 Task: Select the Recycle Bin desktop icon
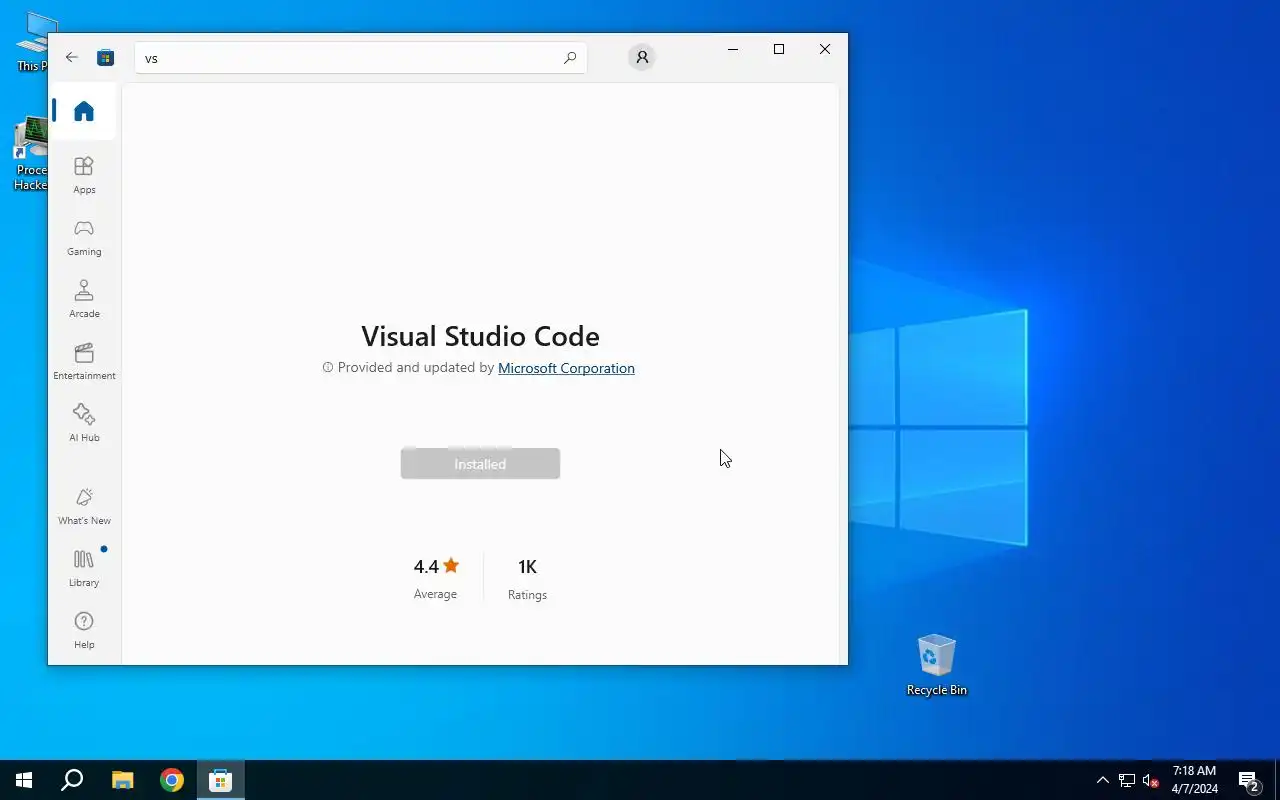tap(936, 665)
